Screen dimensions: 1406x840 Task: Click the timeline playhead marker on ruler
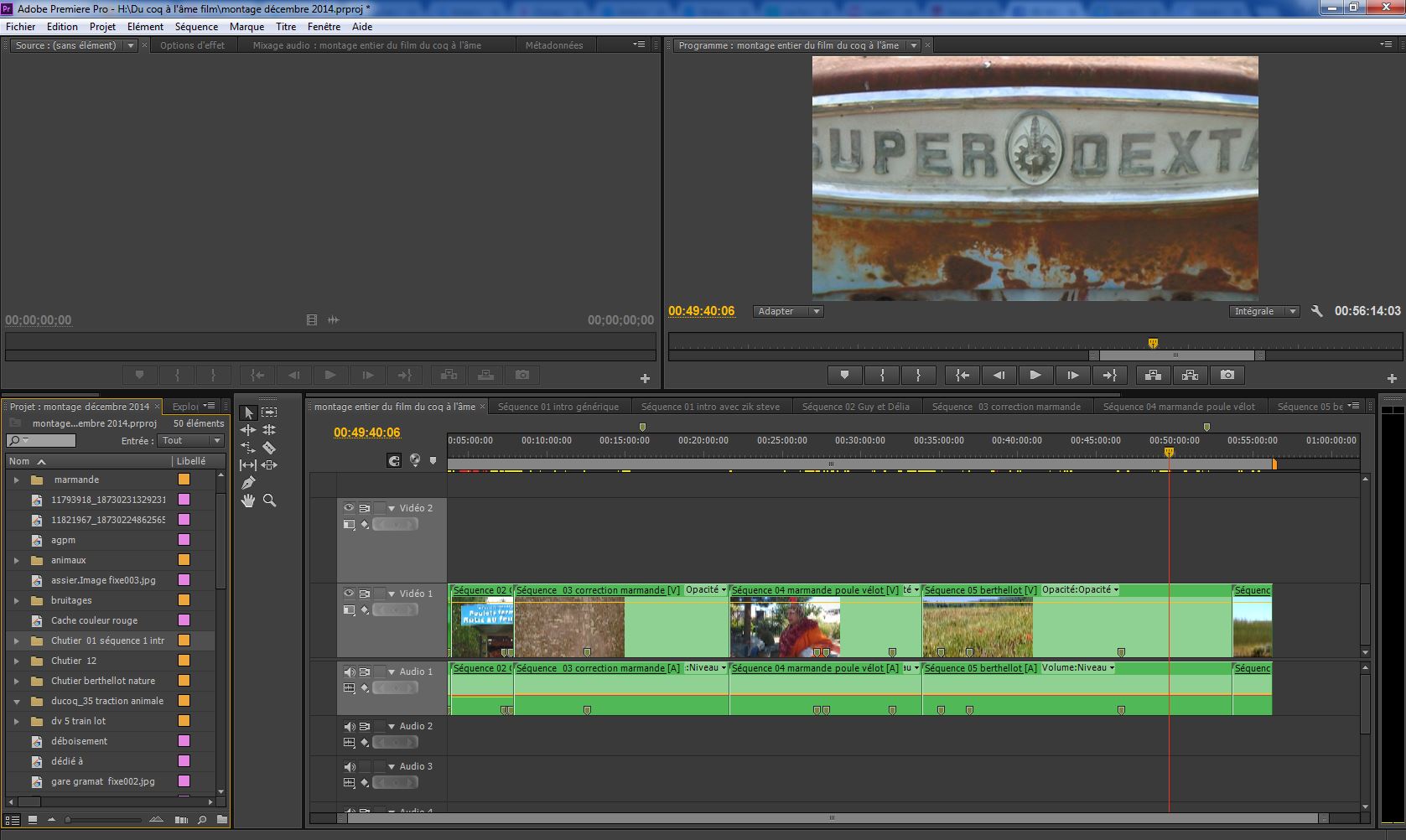(1169, 453)
